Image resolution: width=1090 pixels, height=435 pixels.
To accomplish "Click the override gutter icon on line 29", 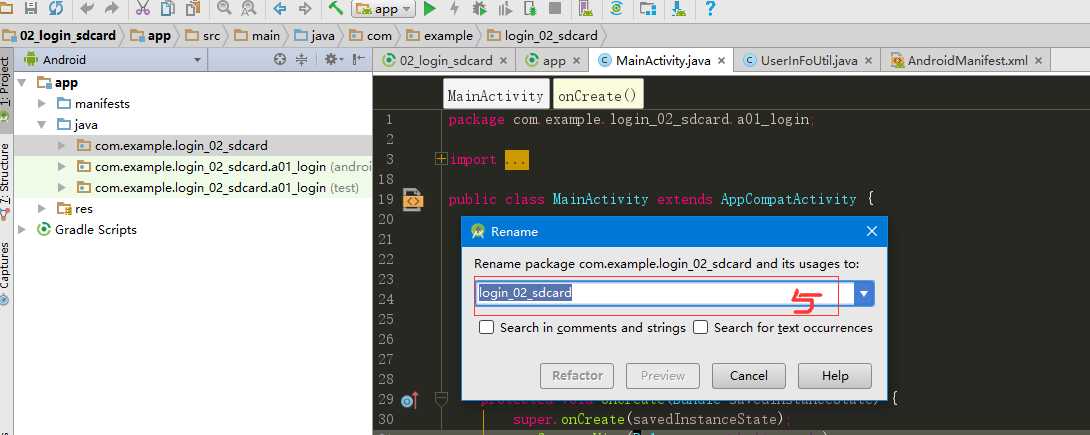I will [409, 400].
